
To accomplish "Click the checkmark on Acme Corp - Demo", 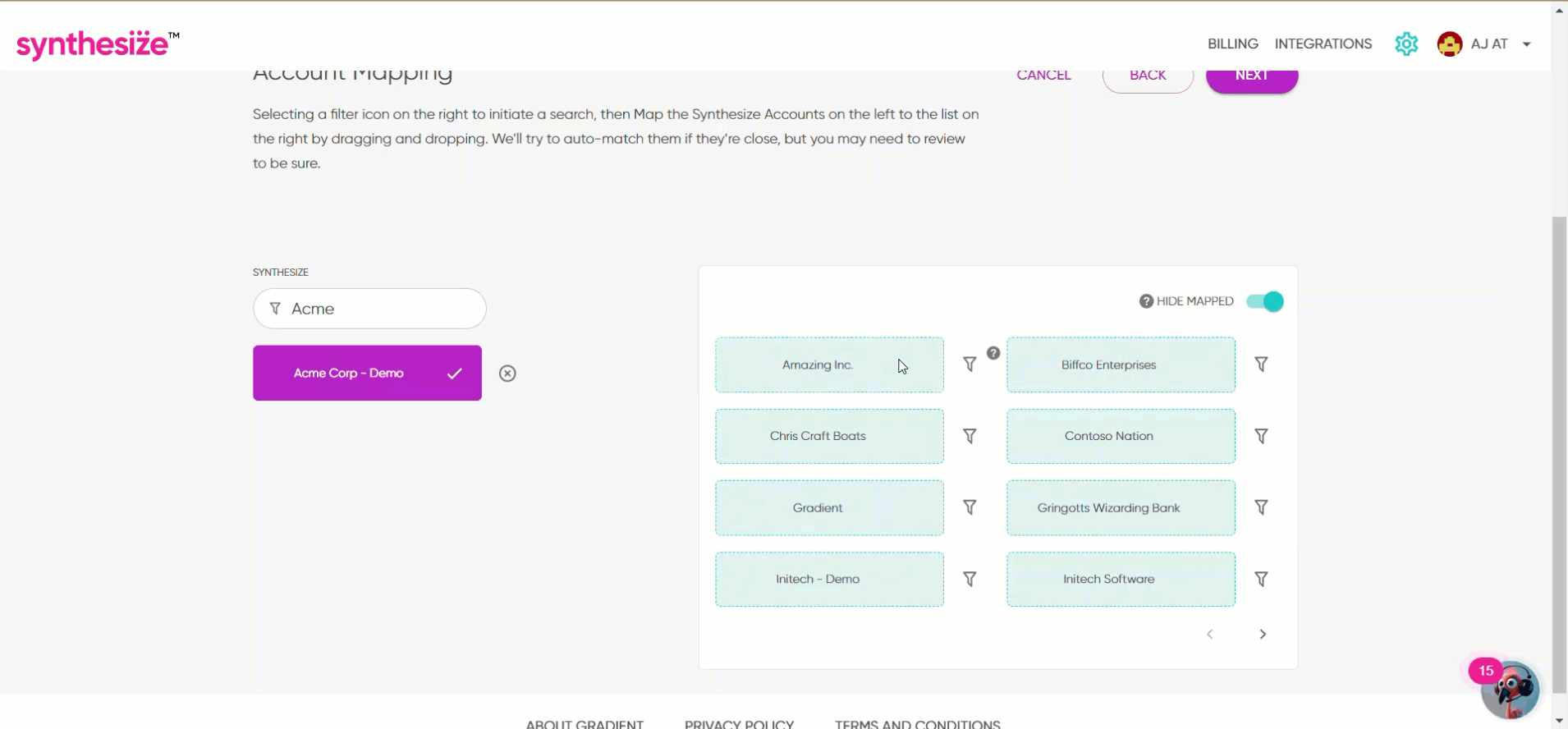I will [x=454, y=374].
